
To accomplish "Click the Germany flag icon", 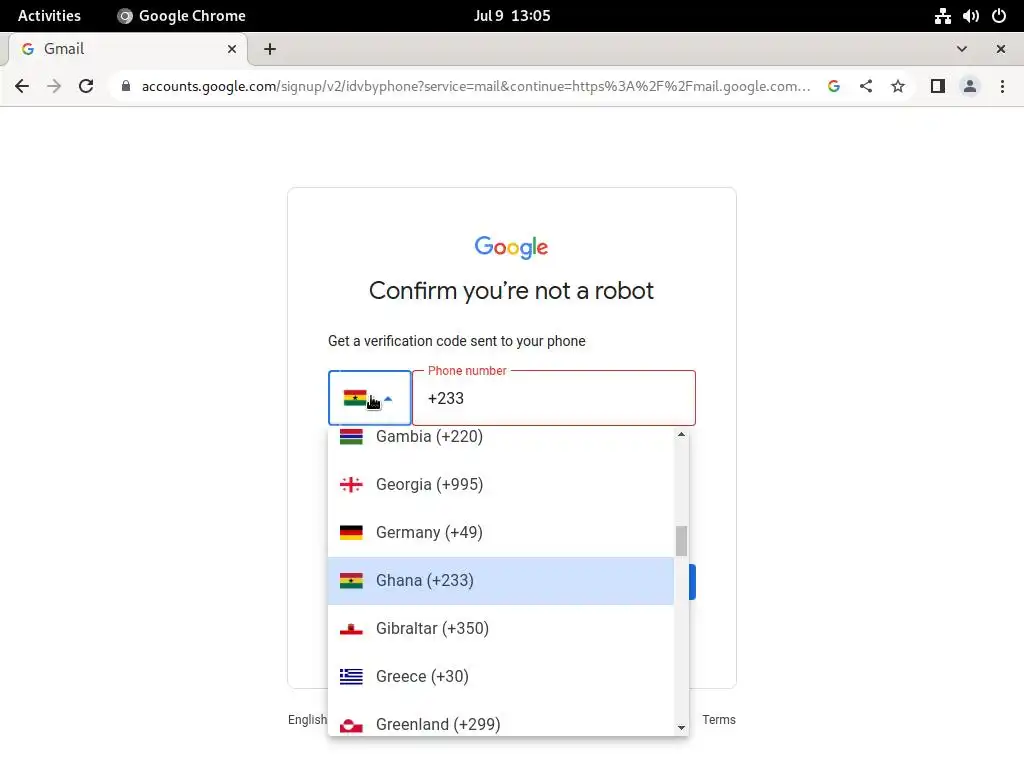I will click(351, 532).
